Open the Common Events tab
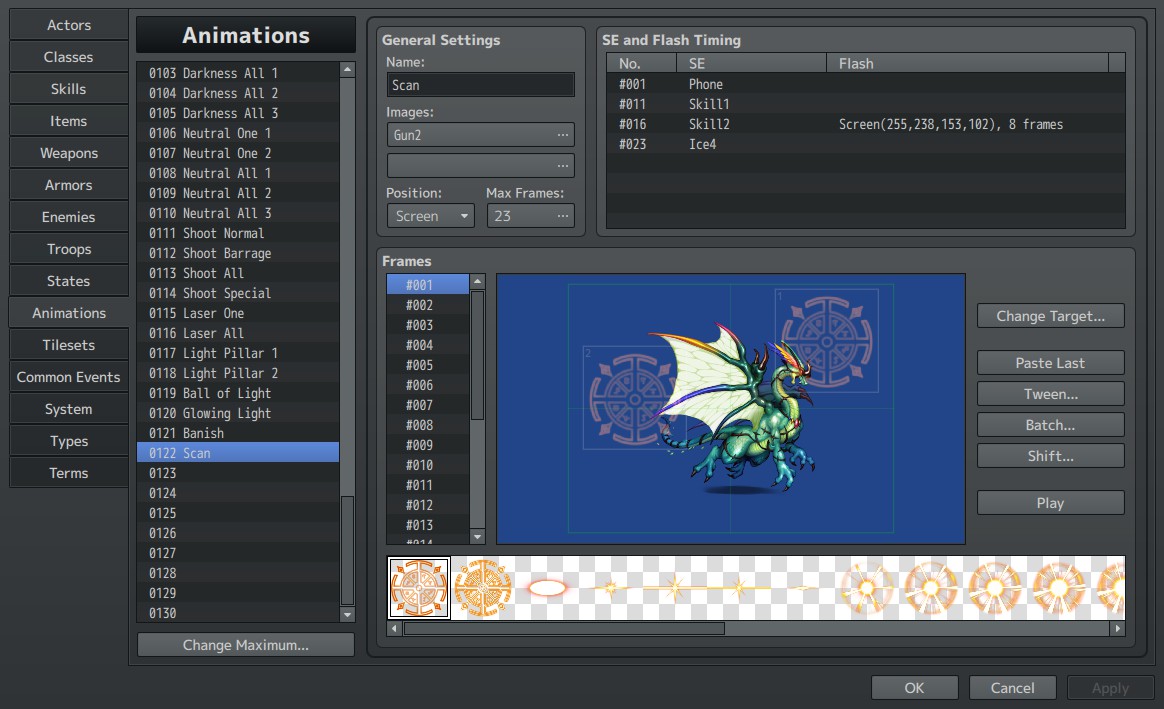The image size is (1164, 709). coord(68,377)
